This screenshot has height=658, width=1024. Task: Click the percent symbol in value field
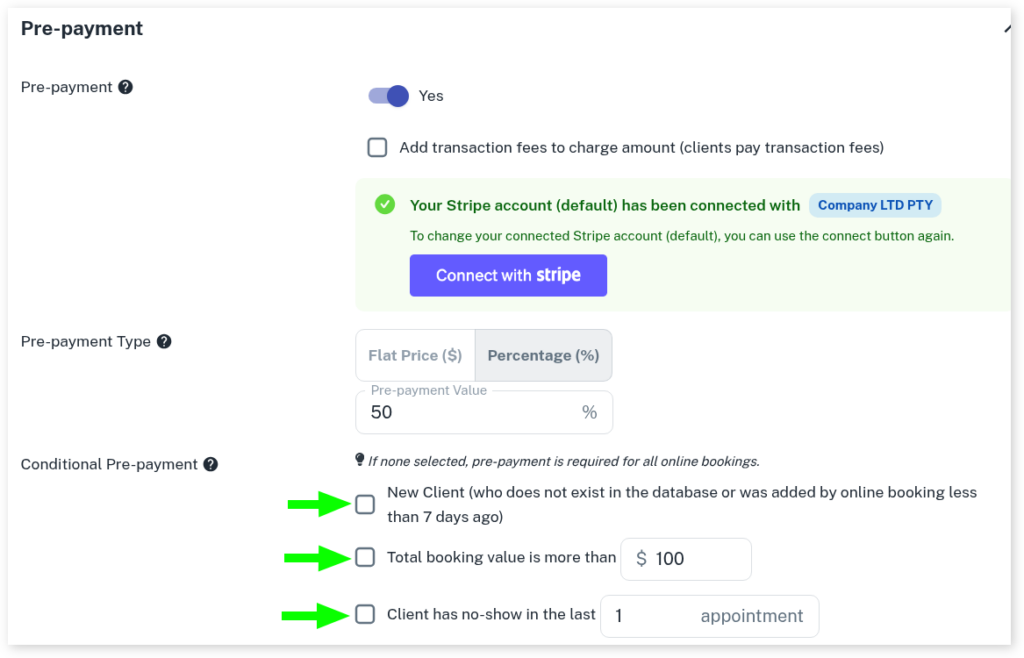tap(589, 412)
